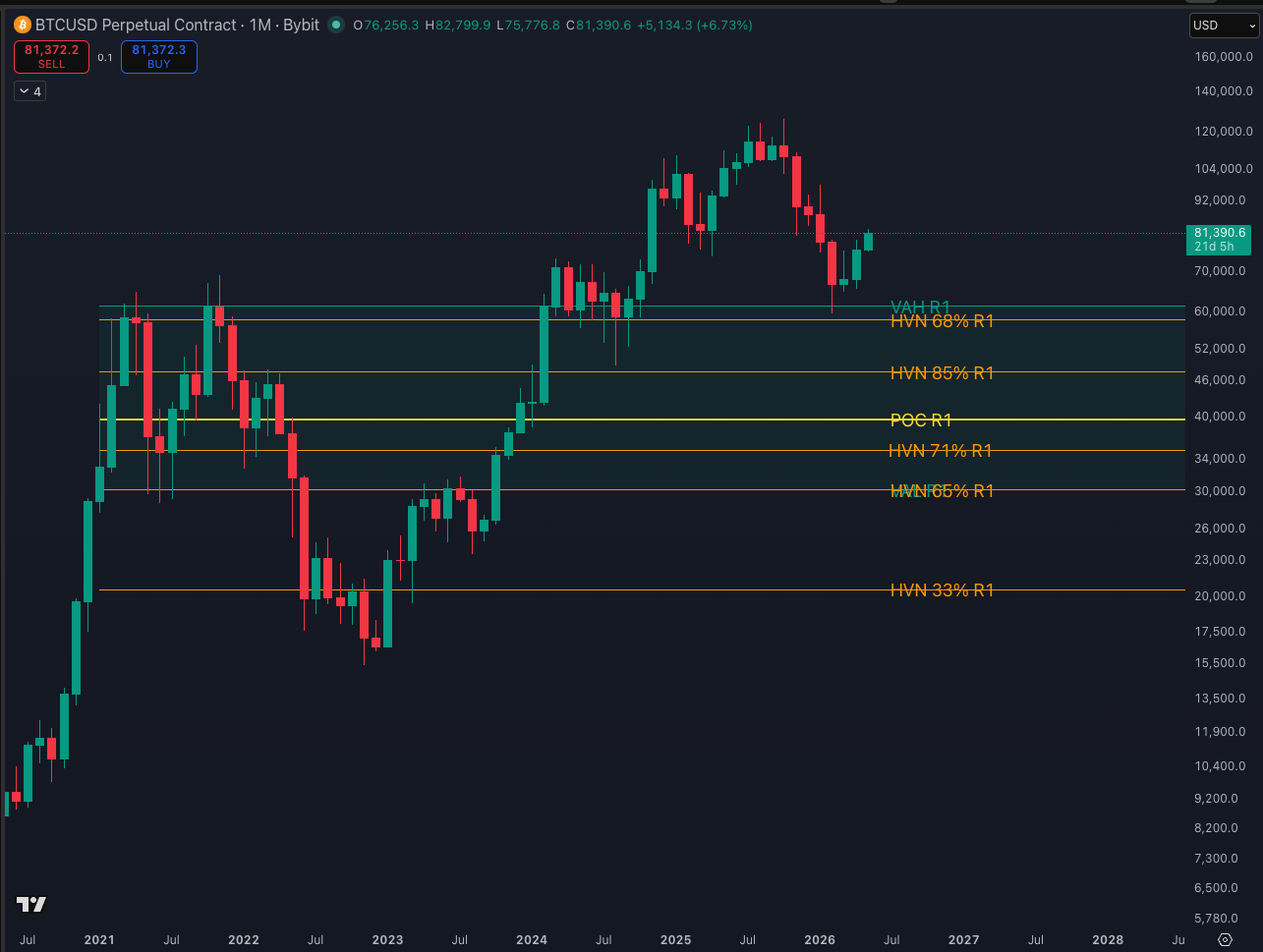This screenshot has height=952, width=1263.
Task: Select the HVN 85% R1 level label
Action: click(942, 373)
